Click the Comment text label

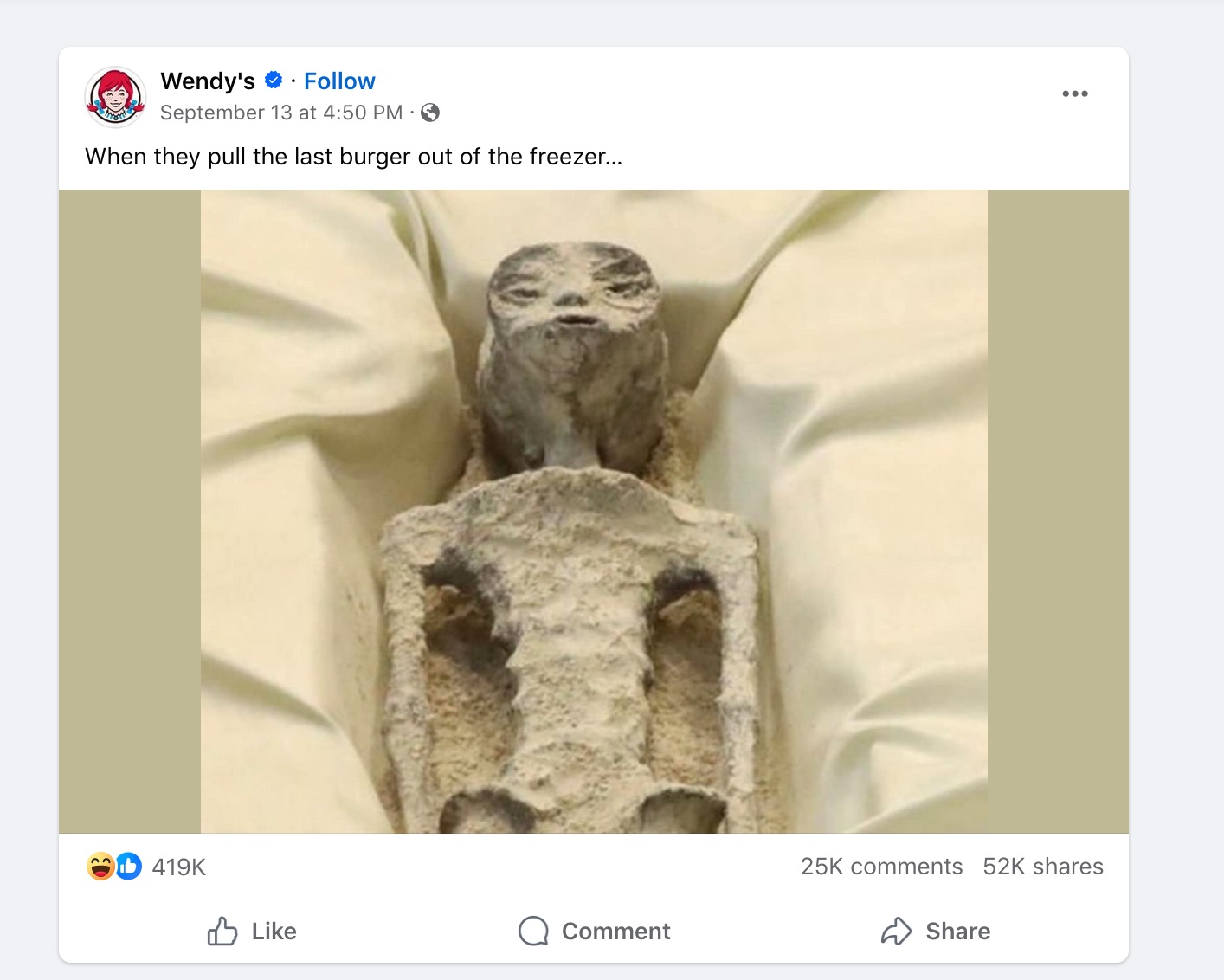click(615, 932)
